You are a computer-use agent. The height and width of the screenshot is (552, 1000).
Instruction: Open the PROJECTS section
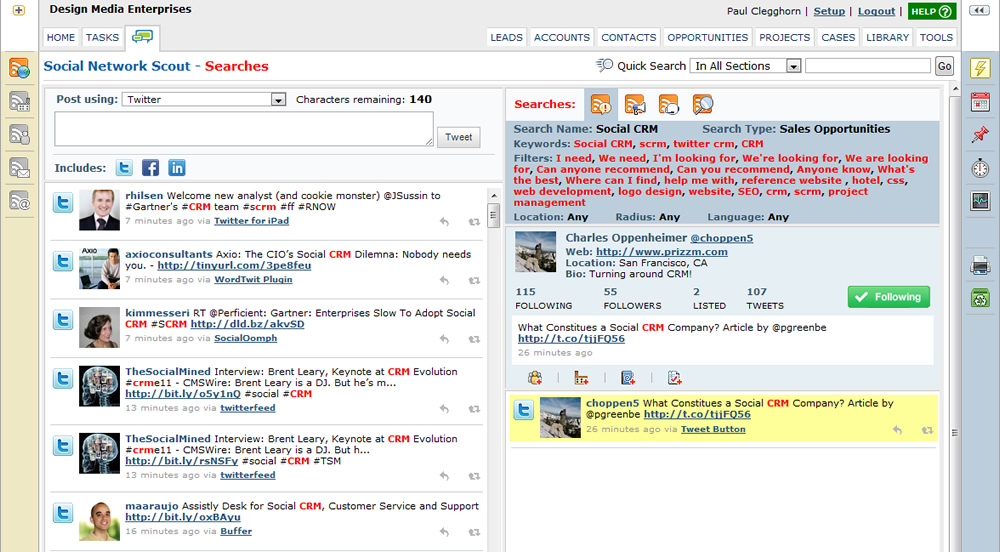784,38
